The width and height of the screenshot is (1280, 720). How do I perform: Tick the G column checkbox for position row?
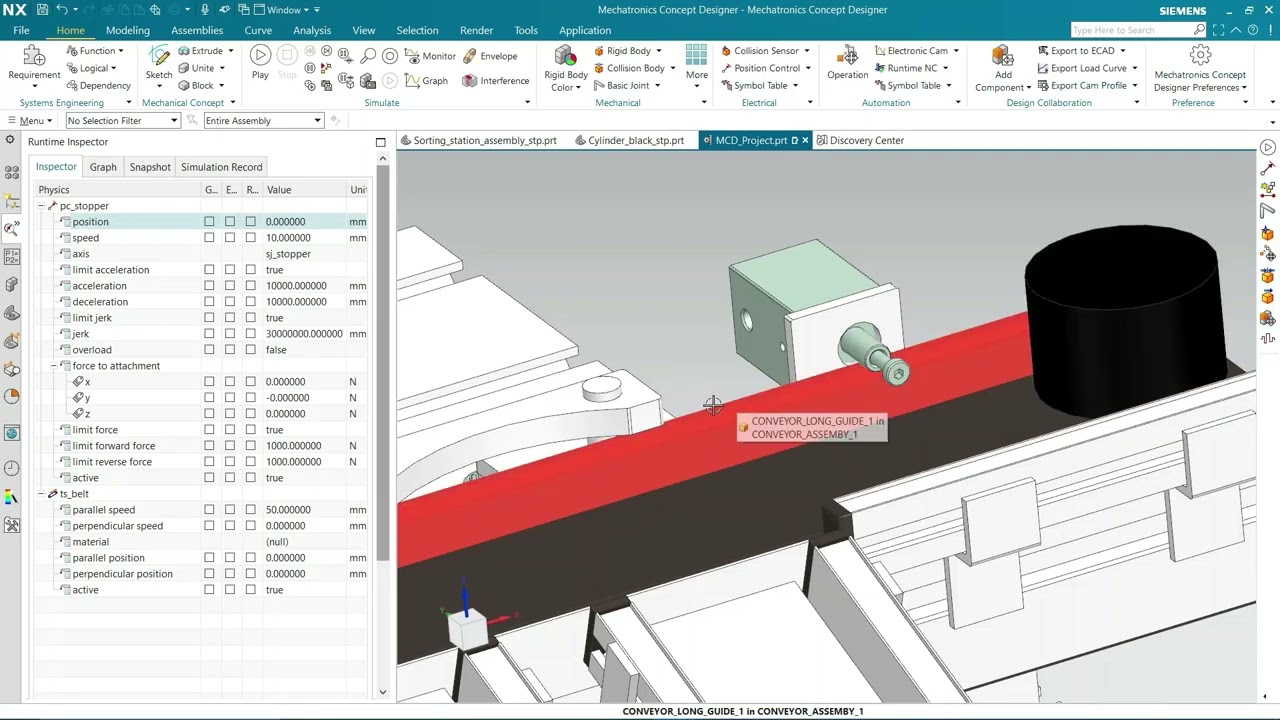point(209,222)
